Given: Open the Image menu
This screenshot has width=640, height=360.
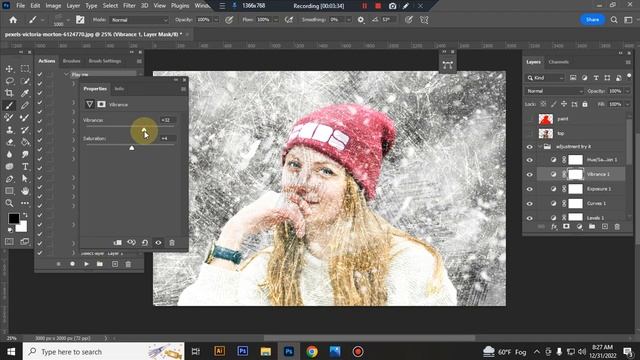Looking at the screenshot, I should click(x=53, y=6).
